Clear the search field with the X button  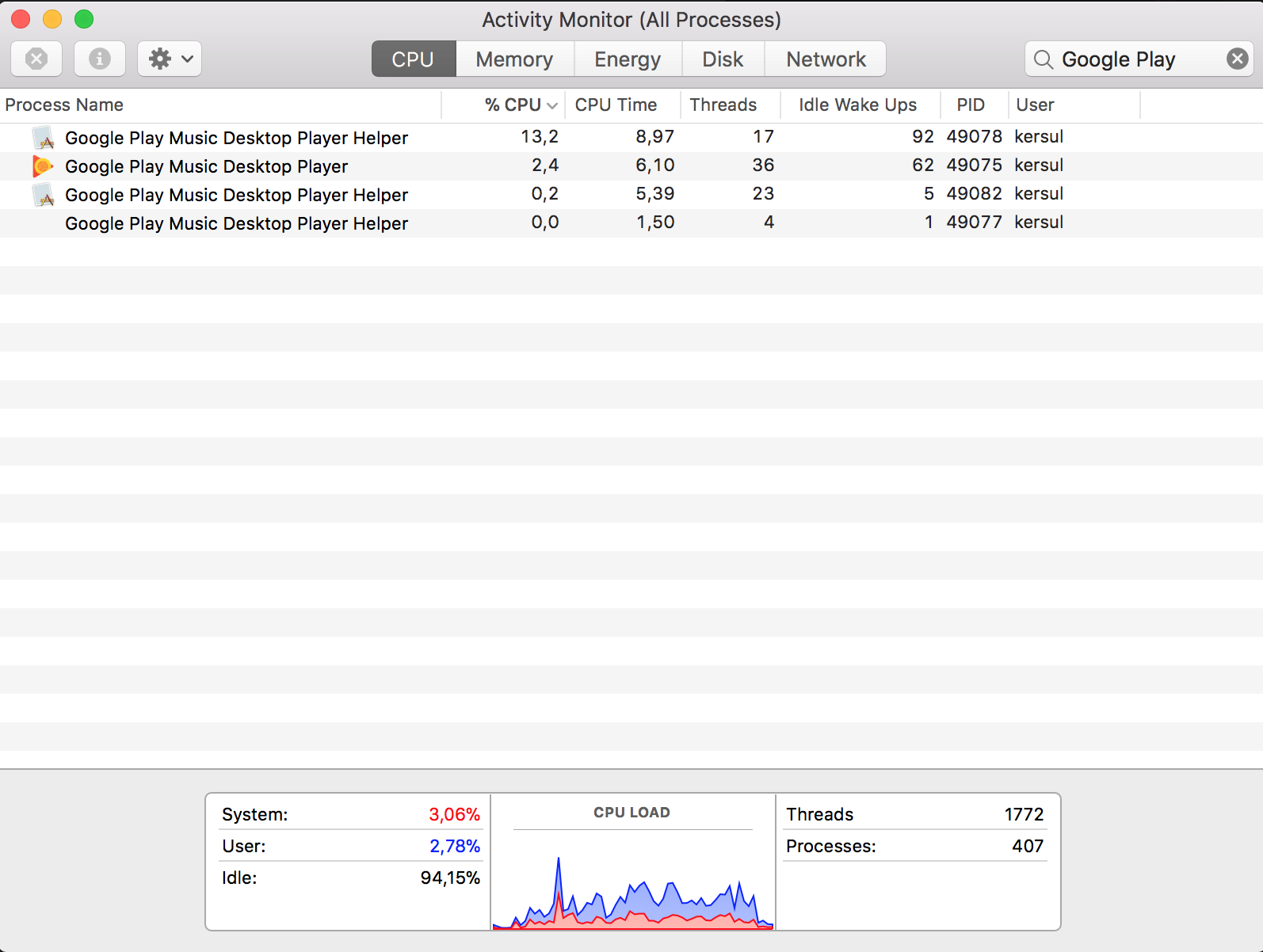pyautogui.click(x=1238, y=59)
